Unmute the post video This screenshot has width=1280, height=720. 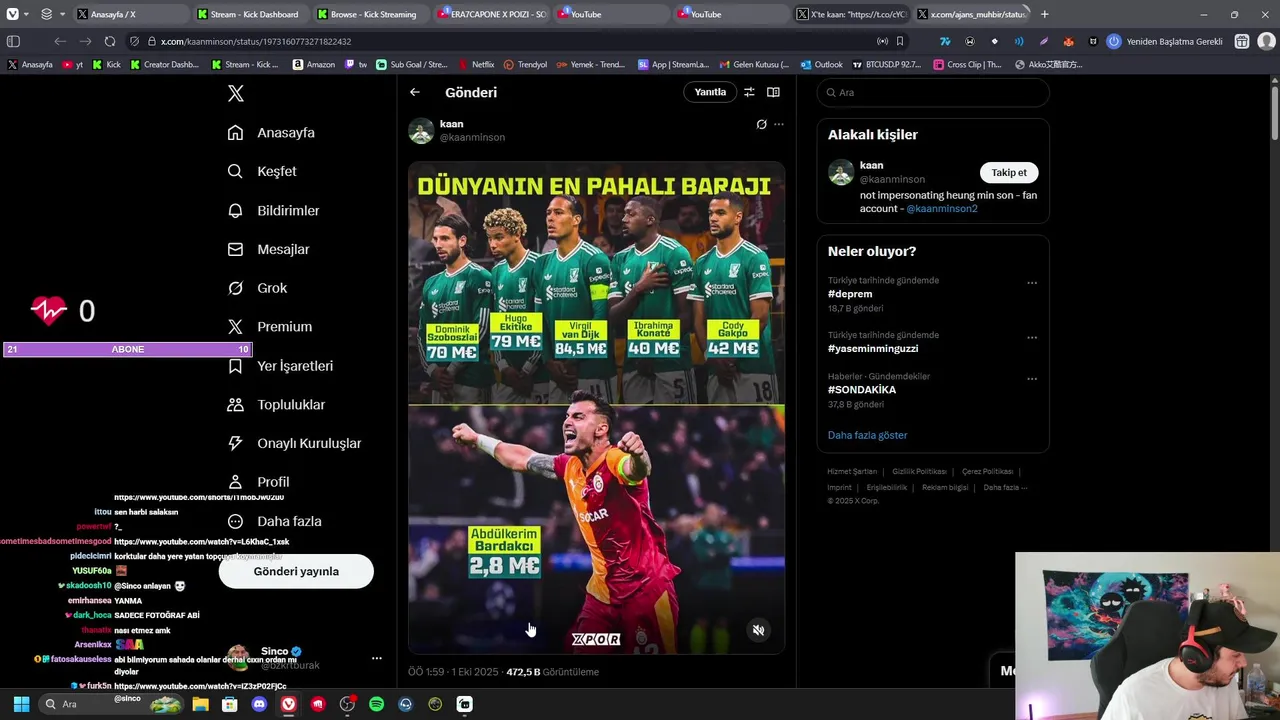[759, 630]
